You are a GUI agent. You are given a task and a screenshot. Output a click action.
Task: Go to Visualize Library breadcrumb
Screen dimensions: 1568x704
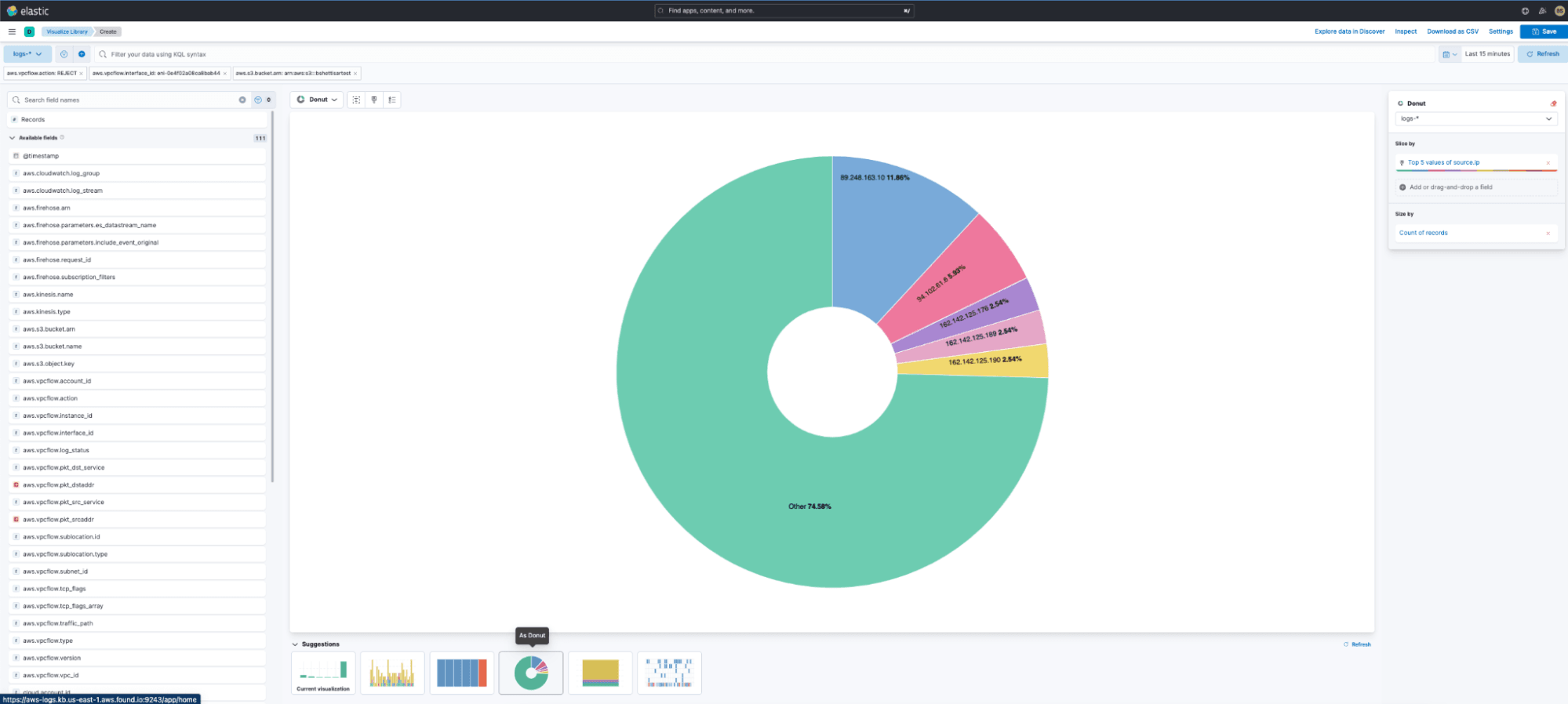[67, 31]
